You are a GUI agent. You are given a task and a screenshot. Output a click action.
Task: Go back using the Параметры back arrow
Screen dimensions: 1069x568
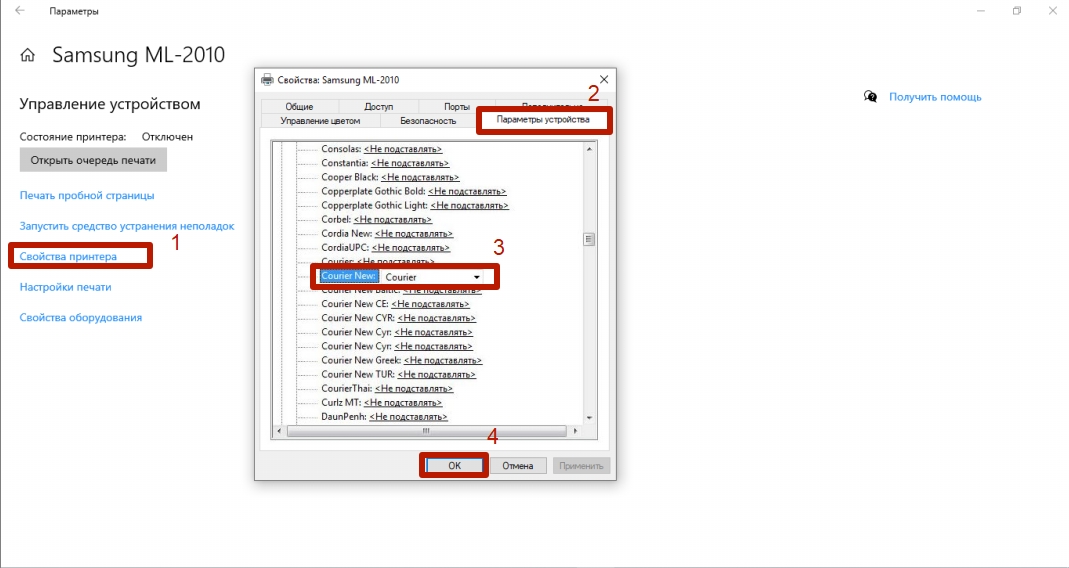[20, 11]
